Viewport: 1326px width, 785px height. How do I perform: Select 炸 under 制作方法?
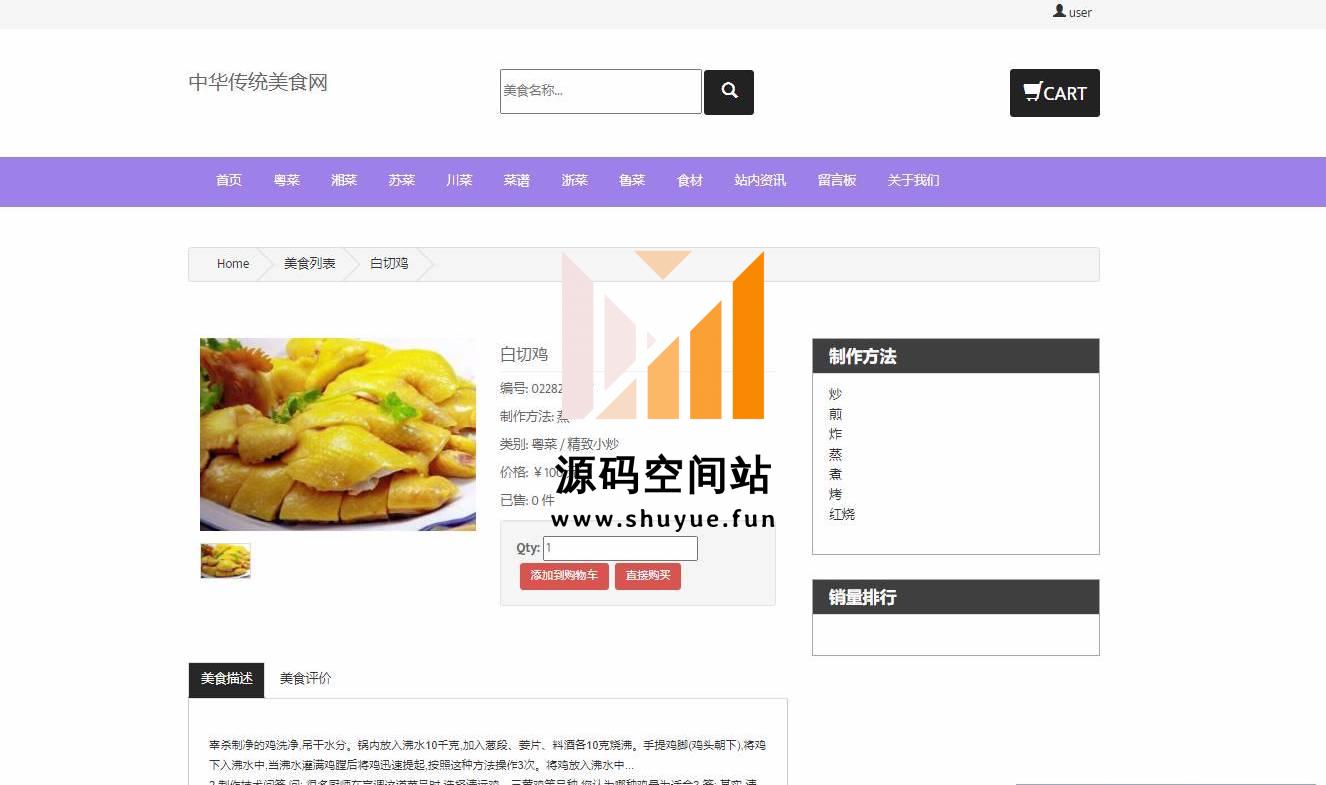835,434
